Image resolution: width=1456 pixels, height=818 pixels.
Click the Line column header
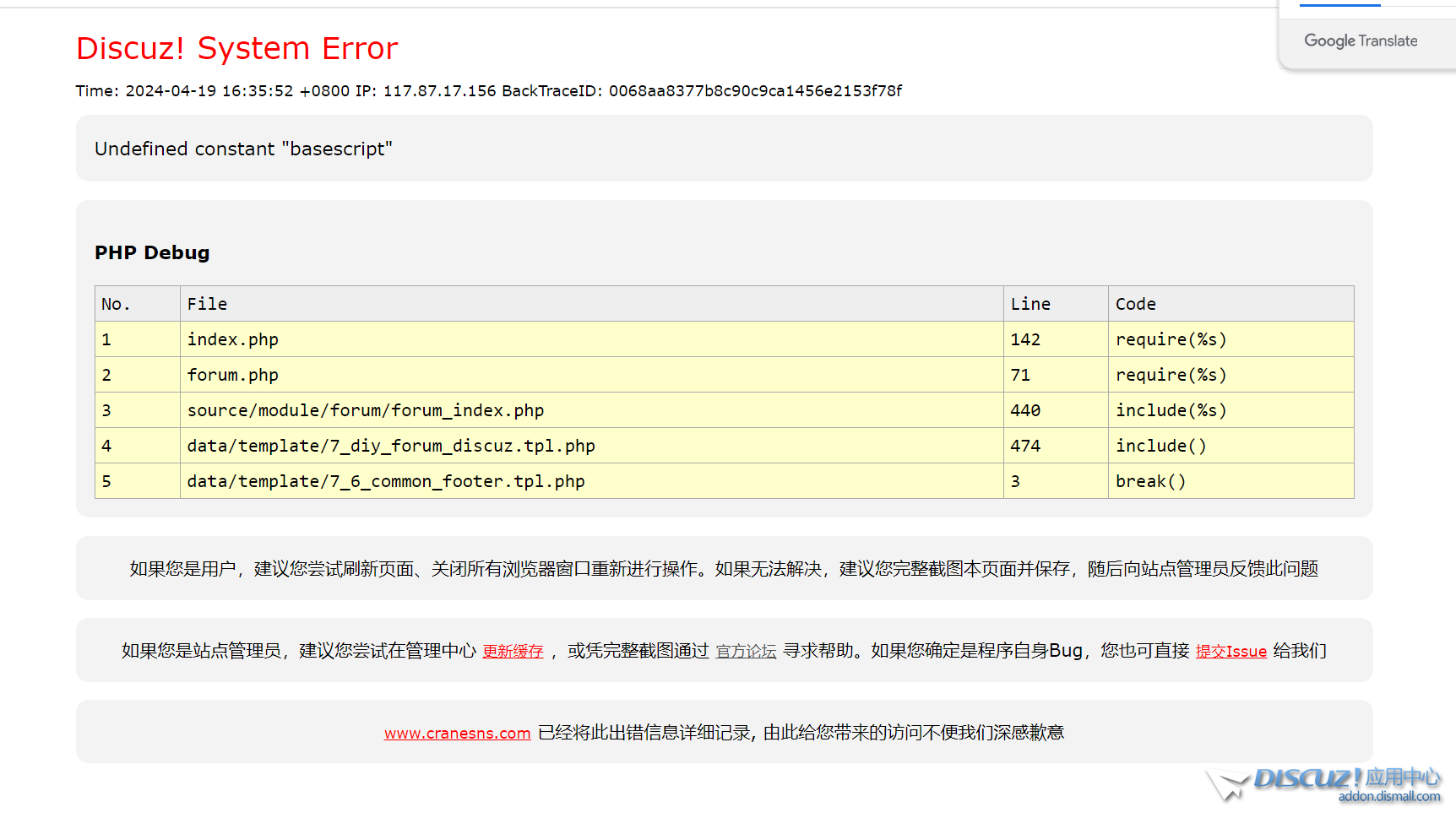pyautogui.click(x=1030, y=304)
